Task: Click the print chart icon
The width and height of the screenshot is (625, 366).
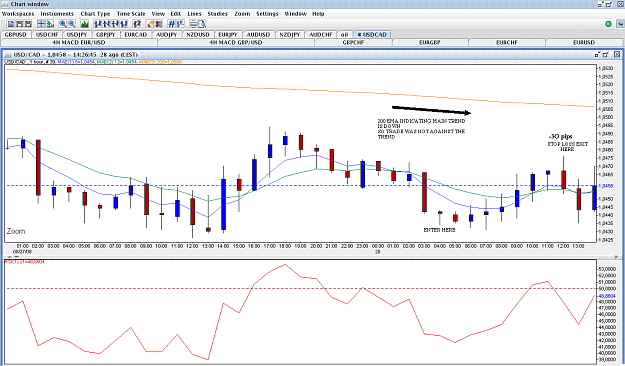Action: click(x=193, y=24)
